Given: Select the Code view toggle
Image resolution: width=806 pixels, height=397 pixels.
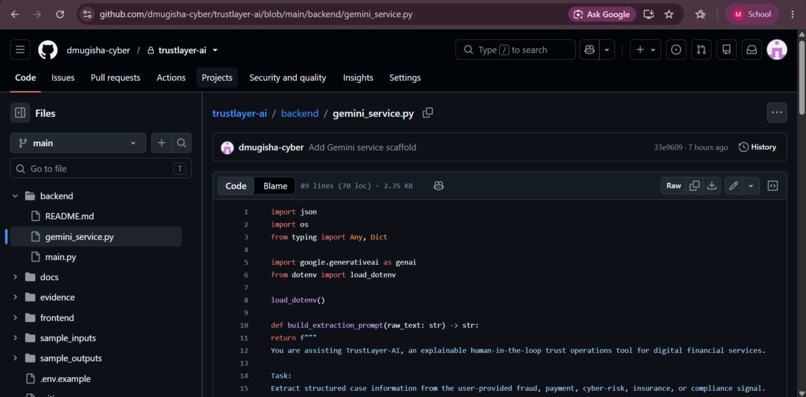Looking at the screenshot, I should click(x=236, y=186).
